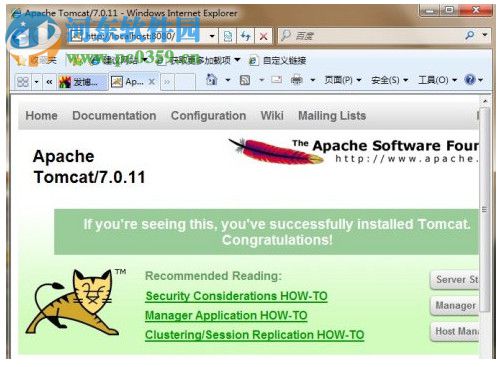Screen dimensions: 501x367
Task: Click the Apache Tomcat/7.0.11 heading
Action: 89,167
